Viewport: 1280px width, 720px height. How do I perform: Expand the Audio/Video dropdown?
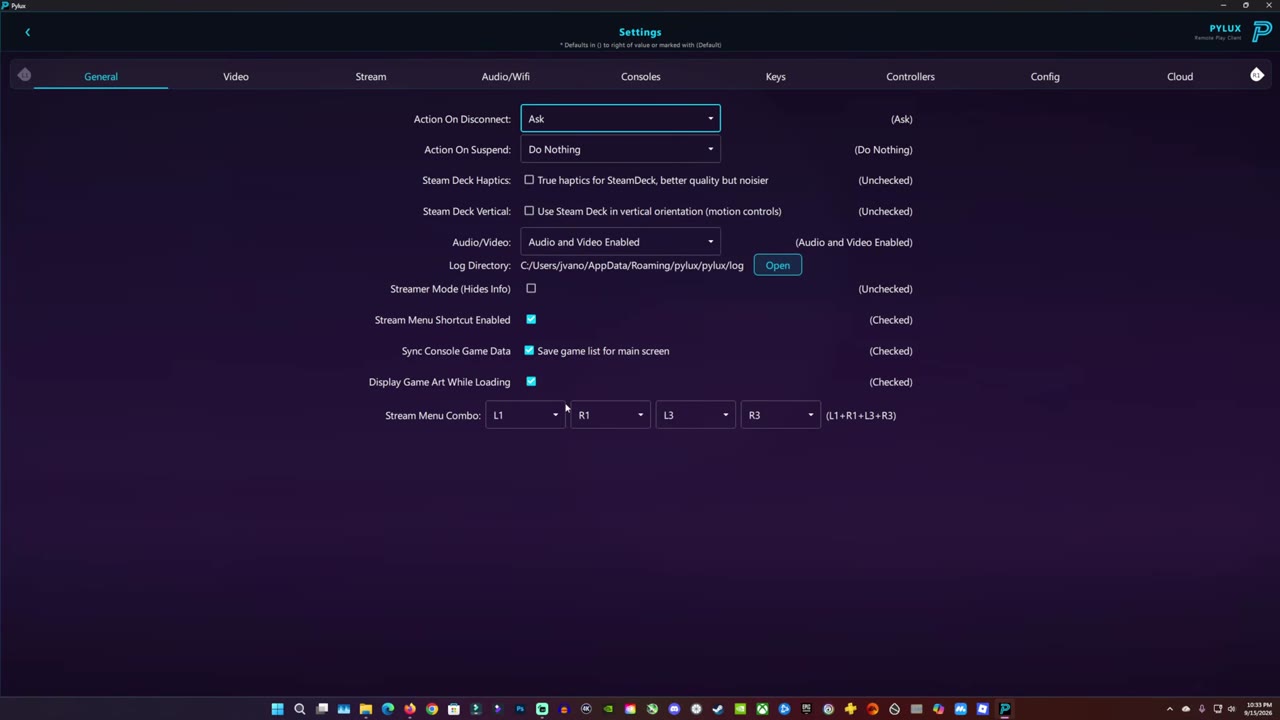(x=620, y=242)
